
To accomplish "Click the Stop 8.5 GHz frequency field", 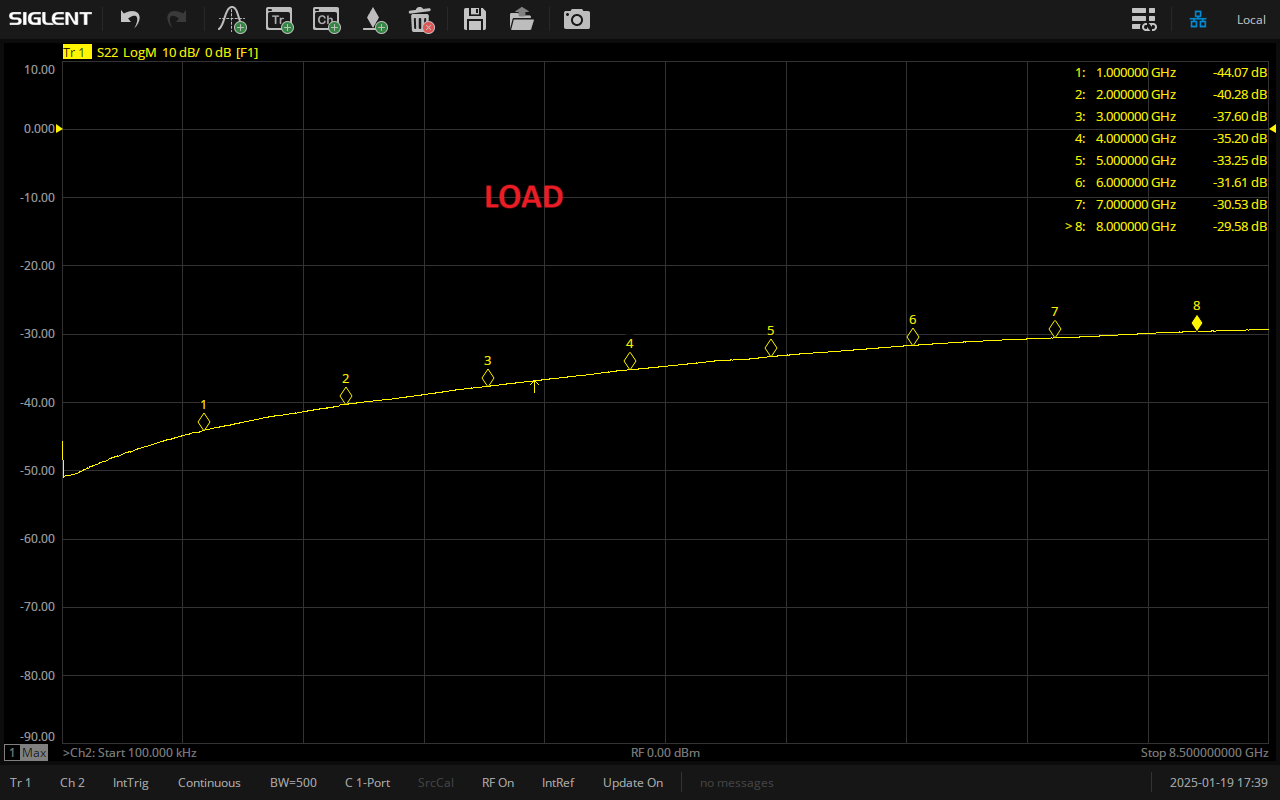I will 1204,753.
